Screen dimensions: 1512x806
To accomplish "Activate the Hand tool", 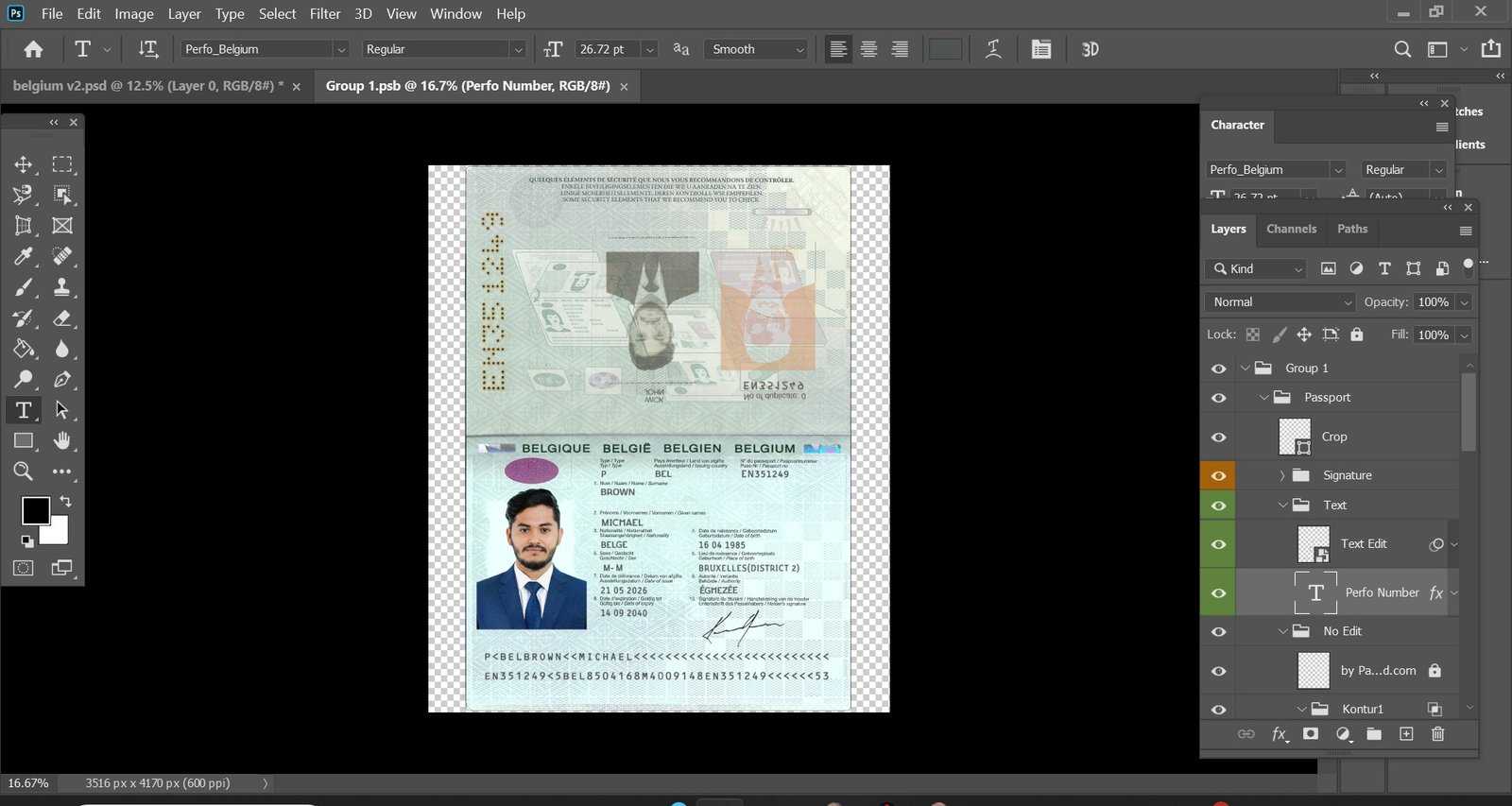I will pos(62,440).
